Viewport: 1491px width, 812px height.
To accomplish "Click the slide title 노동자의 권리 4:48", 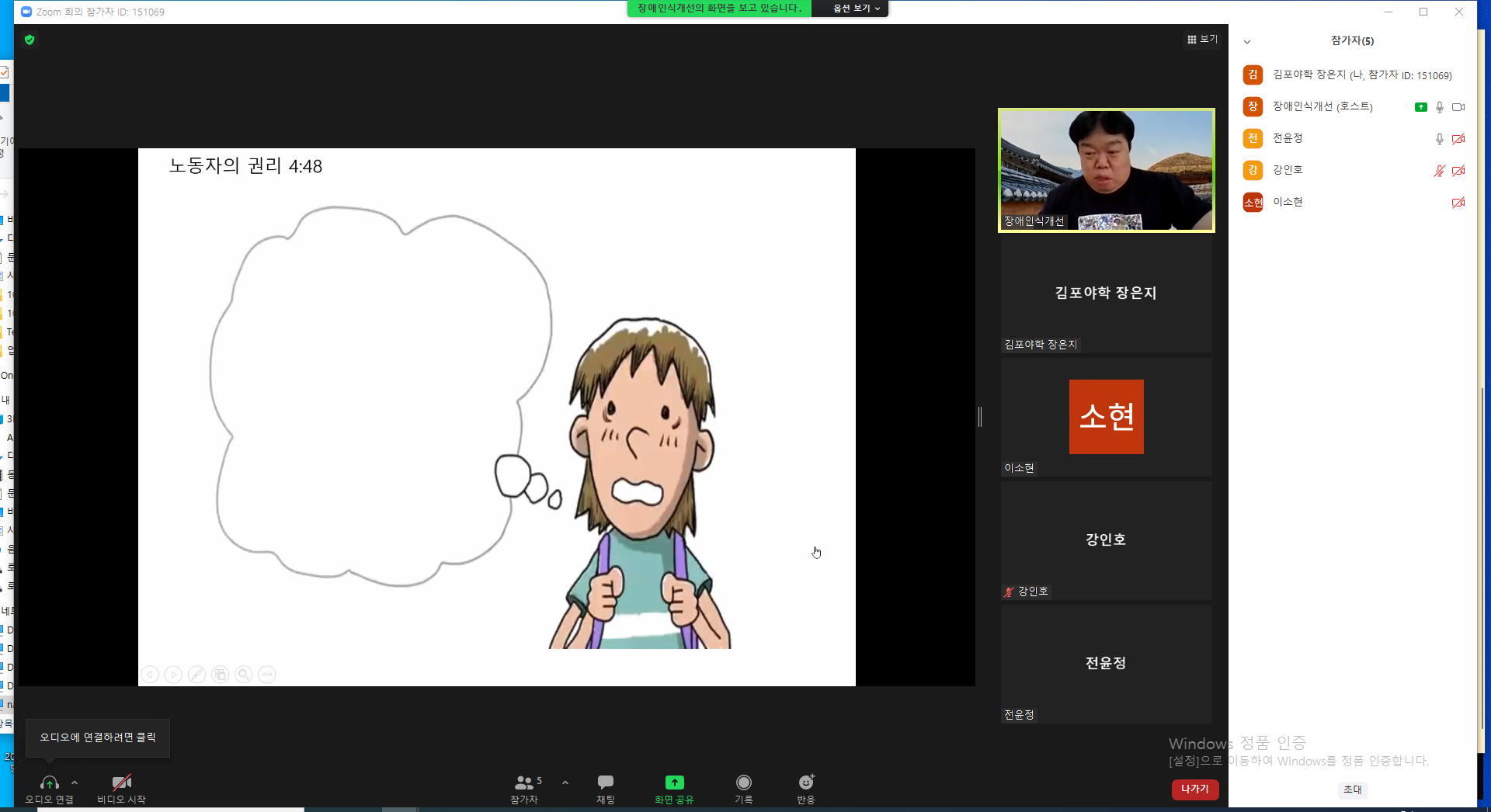I will tap(245, 166).
